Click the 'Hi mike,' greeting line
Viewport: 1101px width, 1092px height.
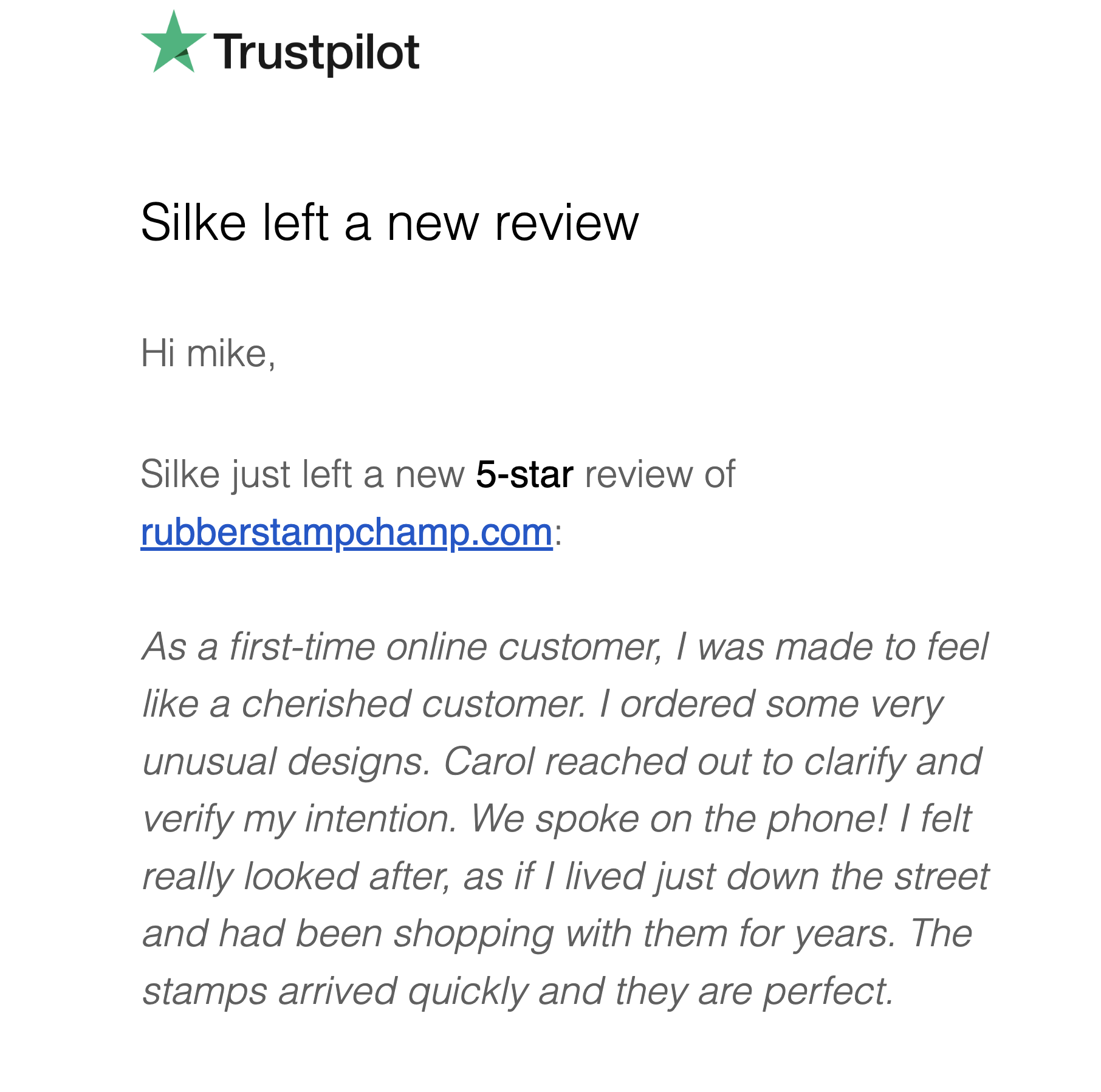coord(208,353)
